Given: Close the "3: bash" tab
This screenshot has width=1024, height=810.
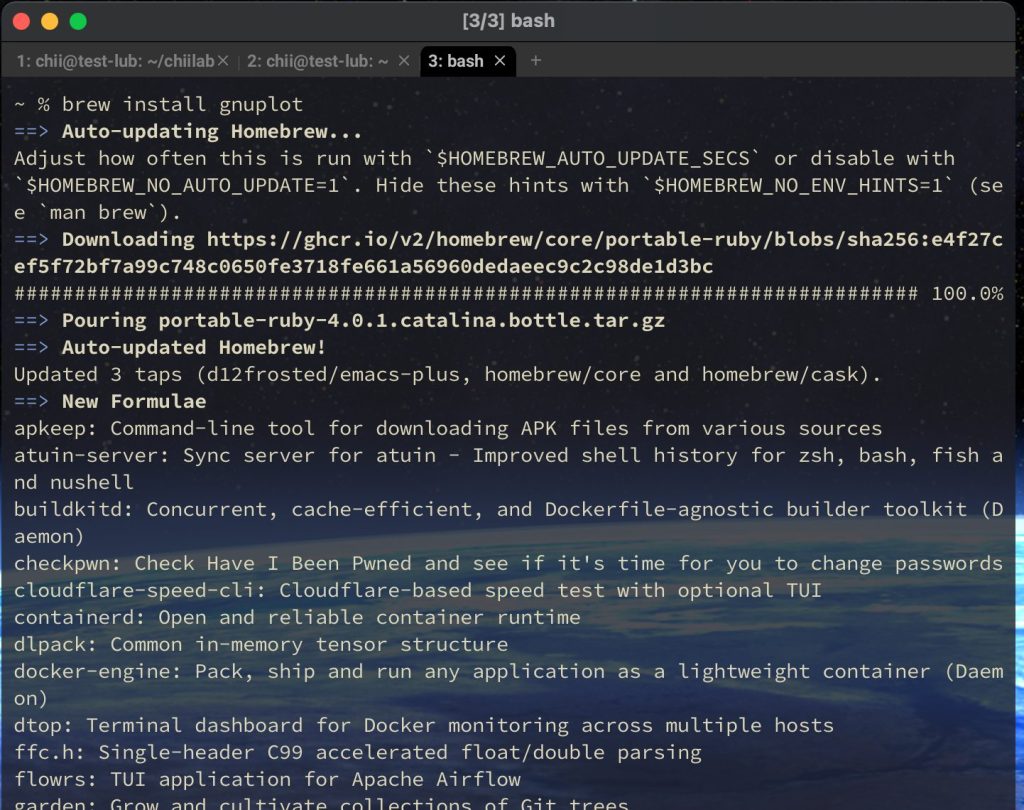Looking at the screenshot, I should [499, 61].
